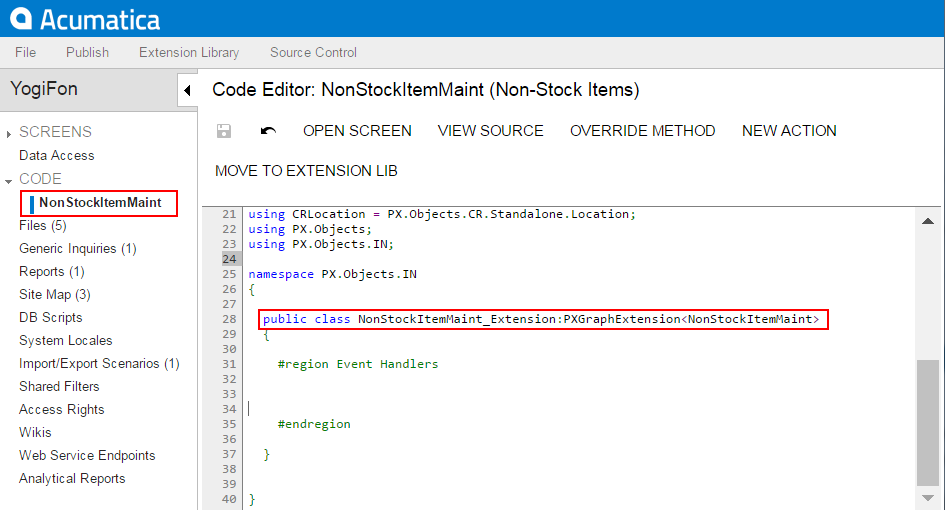This screenshot has height=510, width=945.
Task: Click MOVE TO EXTENSION LIB button
Action: [x=306, y=171]
